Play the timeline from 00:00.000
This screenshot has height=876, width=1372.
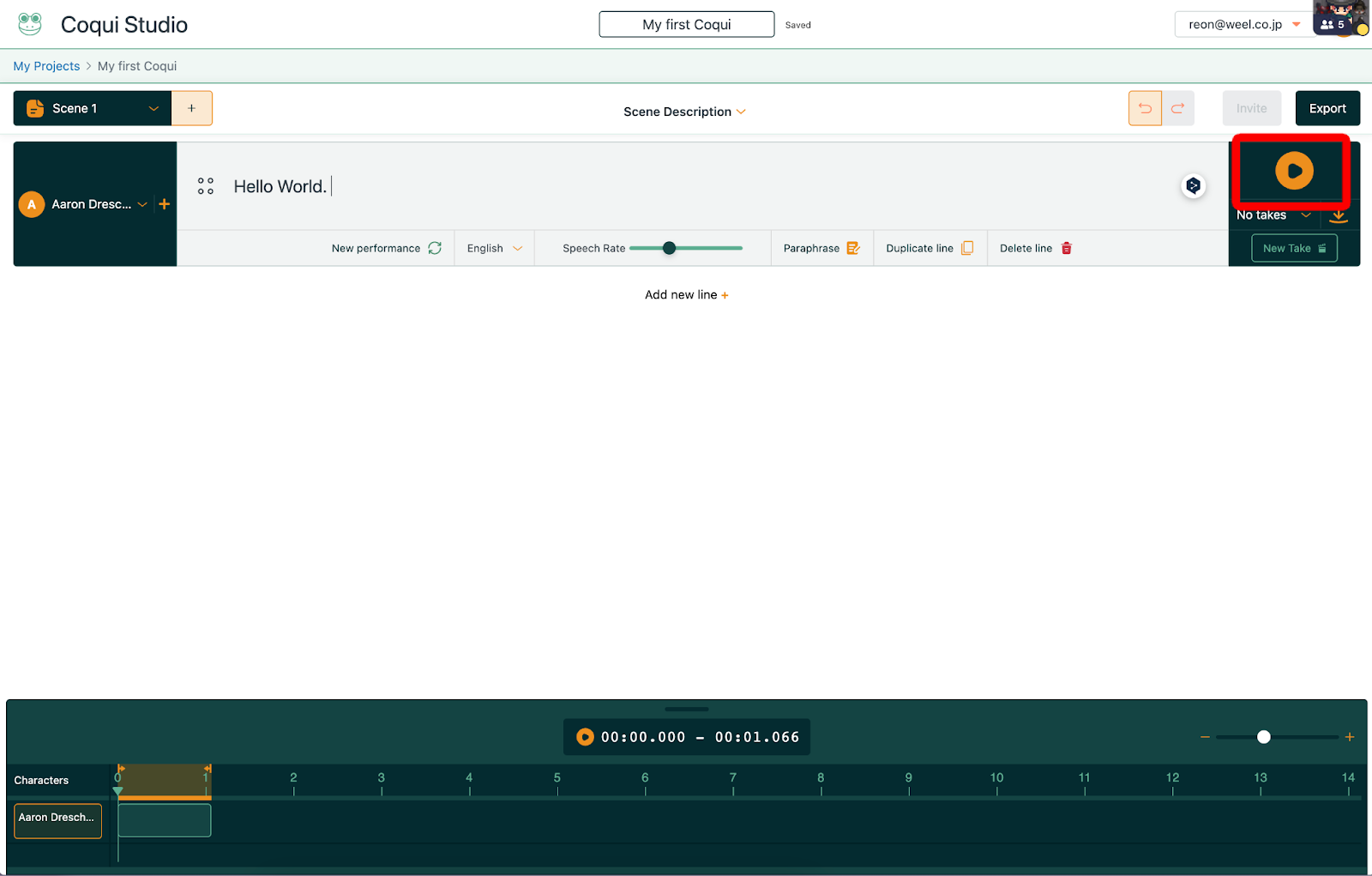(x=585, y=737)
